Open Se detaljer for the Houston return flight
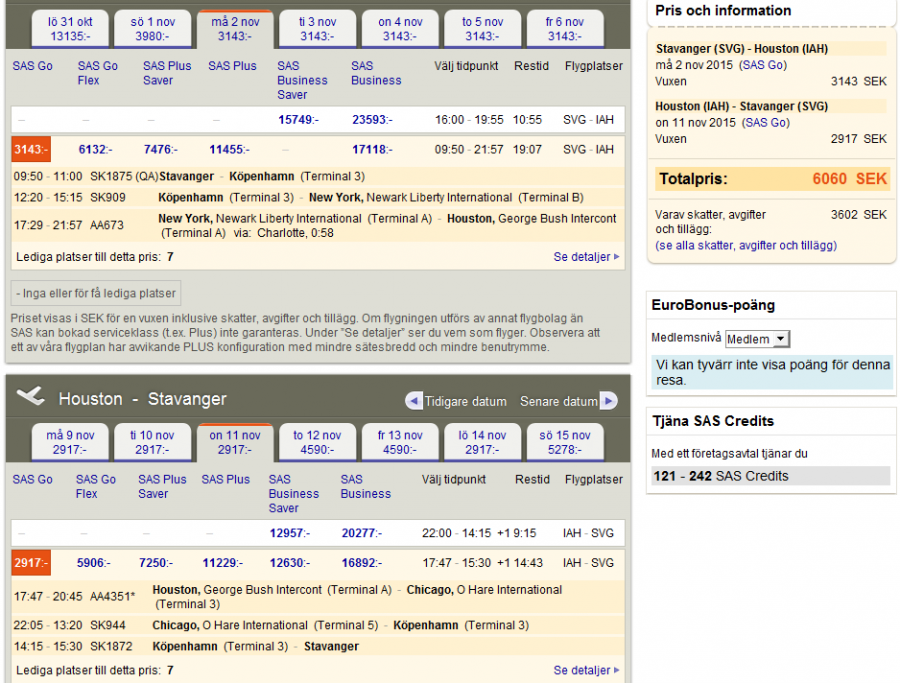The image size is (900, 683). tap(586, 670)
